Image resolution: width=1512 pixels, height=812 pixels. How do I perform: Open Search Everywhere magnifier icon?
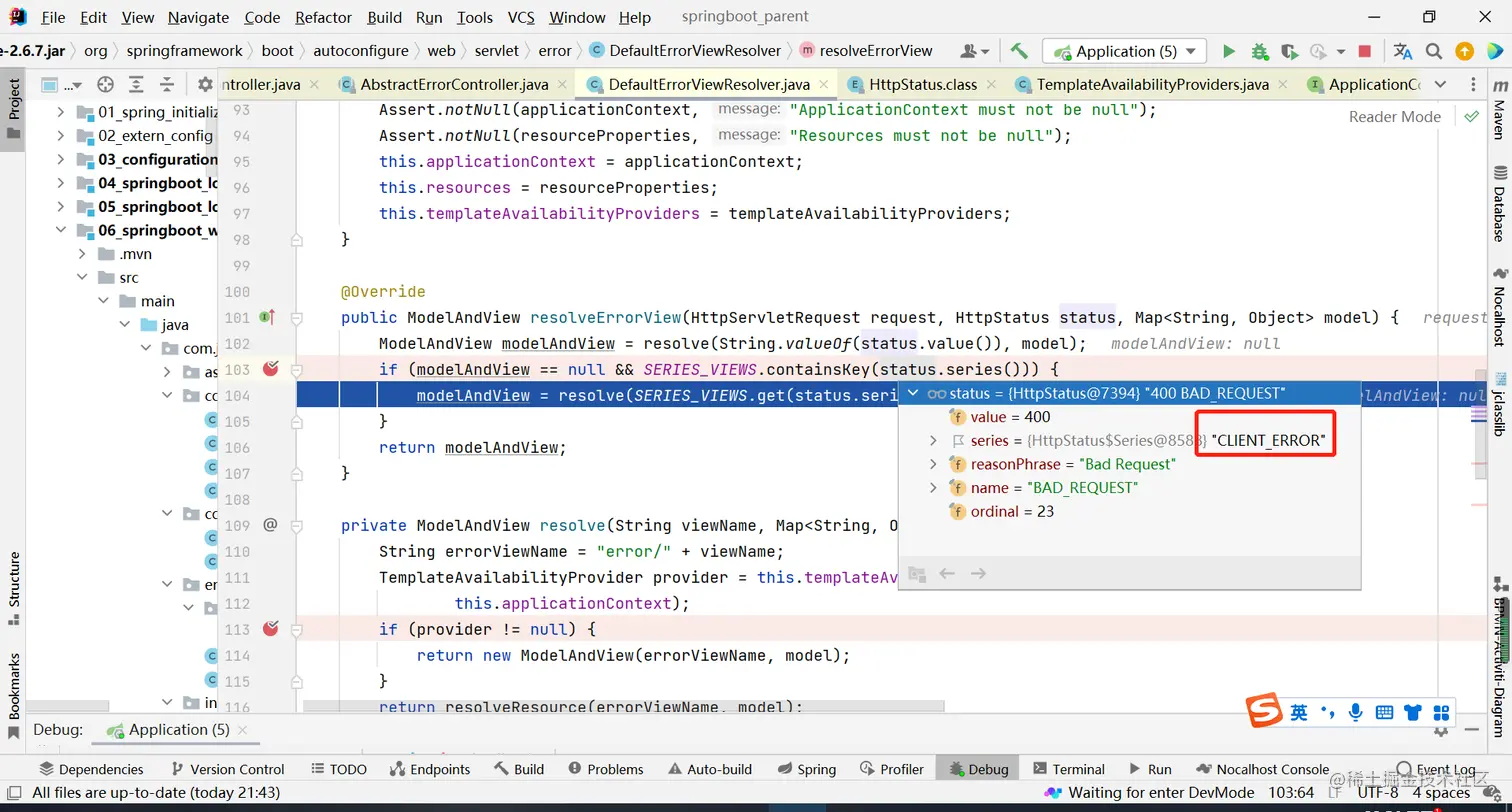pos(1434,51)
